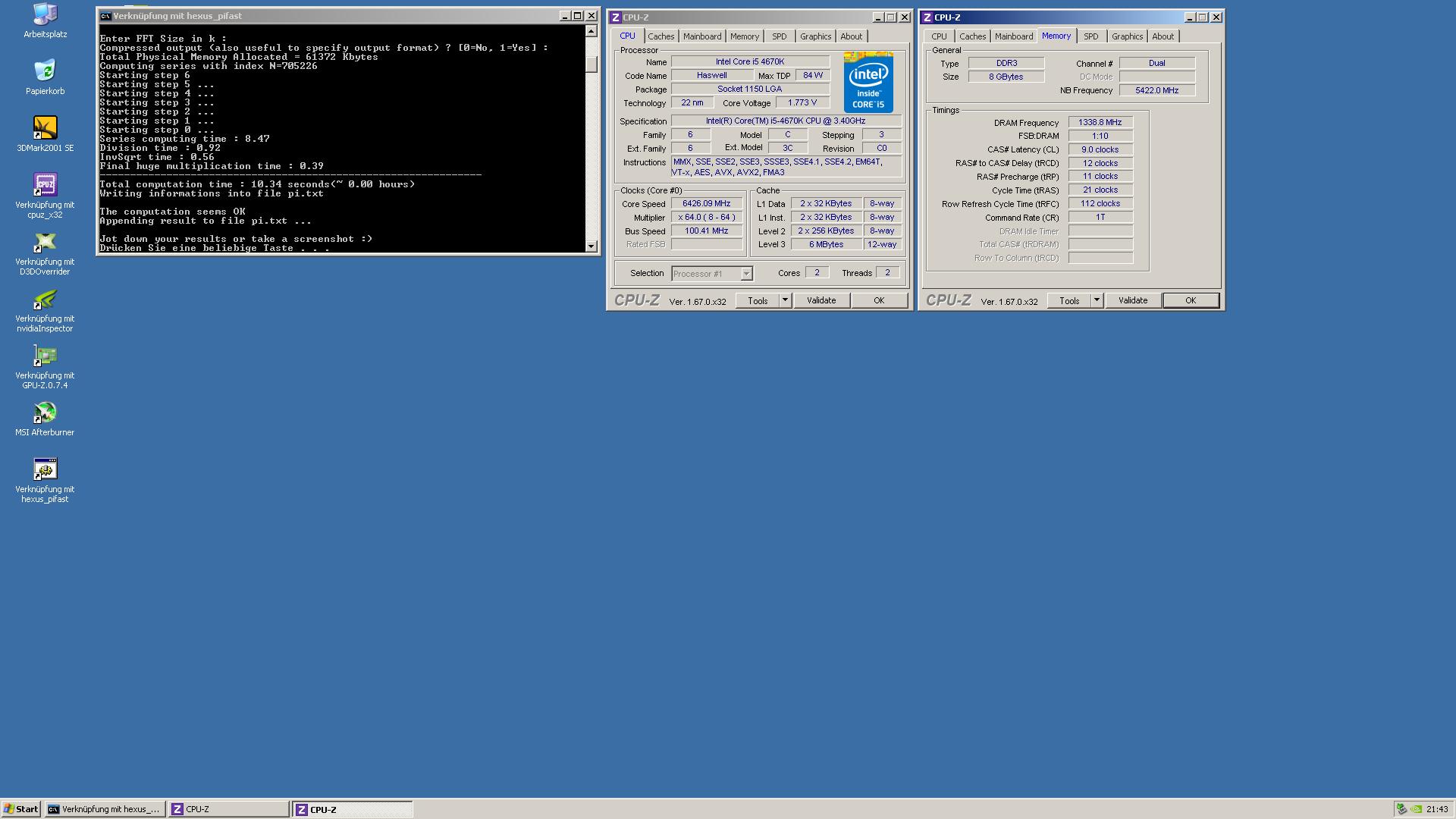Screen dimensions: 1456x819
Task: Open About tab in right CPU-Z window
Action: (1163, 36)
